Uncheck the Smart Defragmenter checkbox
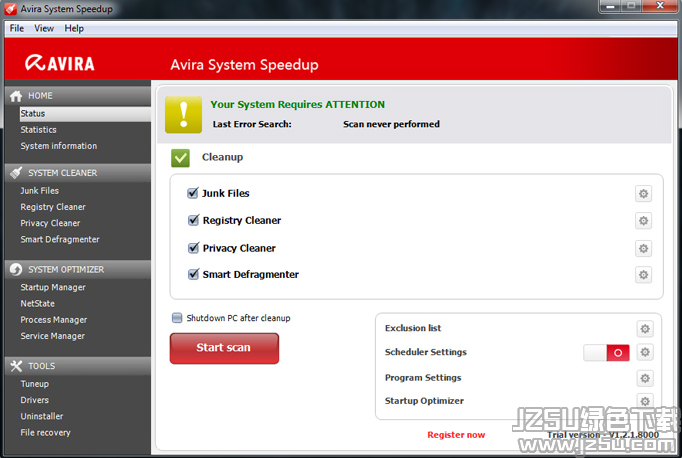The height and width of the screenshot is (458, 682). 193,274
